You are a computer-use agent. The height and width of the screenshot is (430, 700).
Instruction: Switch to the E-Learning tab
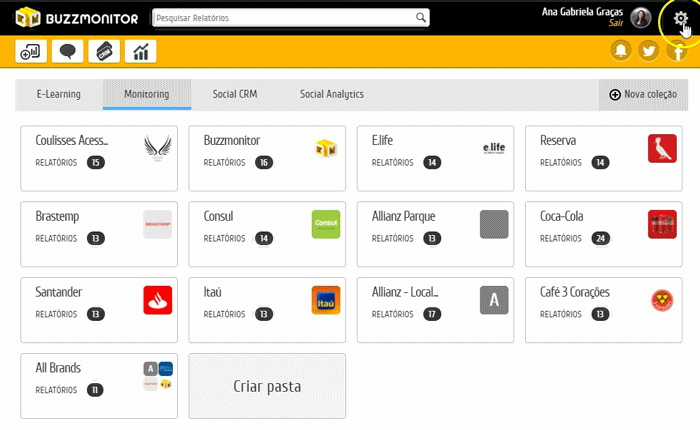59,94
